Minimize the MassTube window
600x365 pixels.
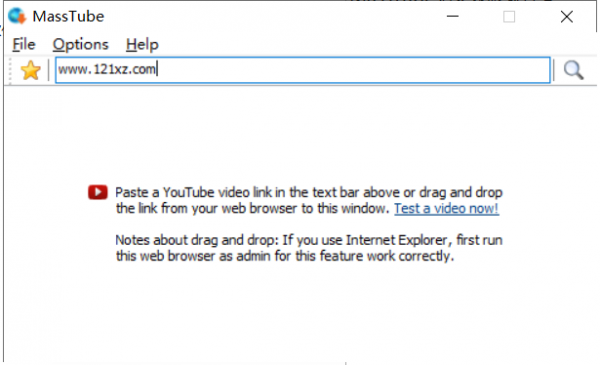(452, 16)
